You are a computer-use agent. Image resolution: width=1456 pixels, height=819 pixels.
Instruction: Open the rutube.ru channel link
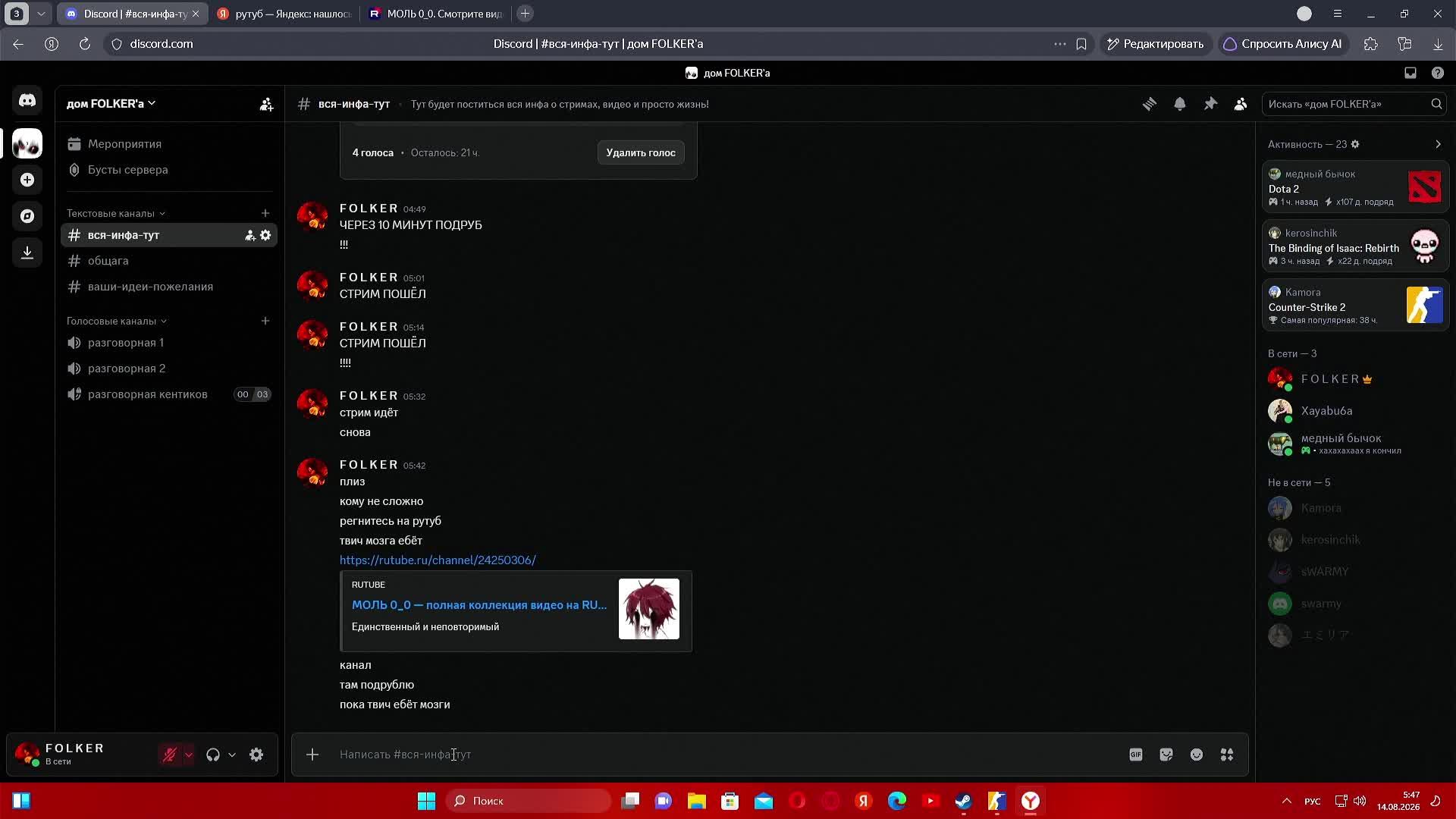(438, 560)
